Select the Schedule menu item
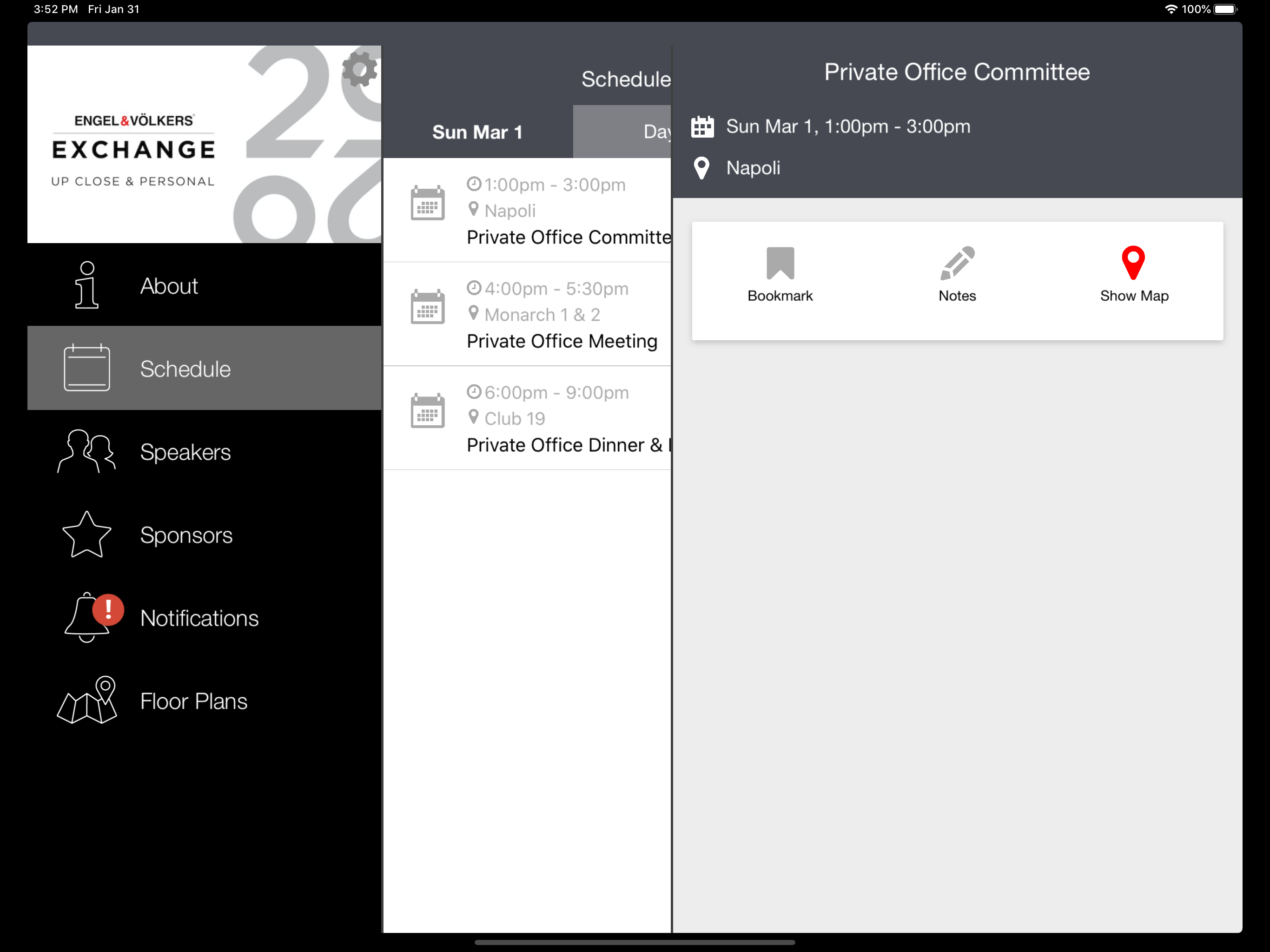The width and height of the screenshot is (1270, 952). pos(205,368)
